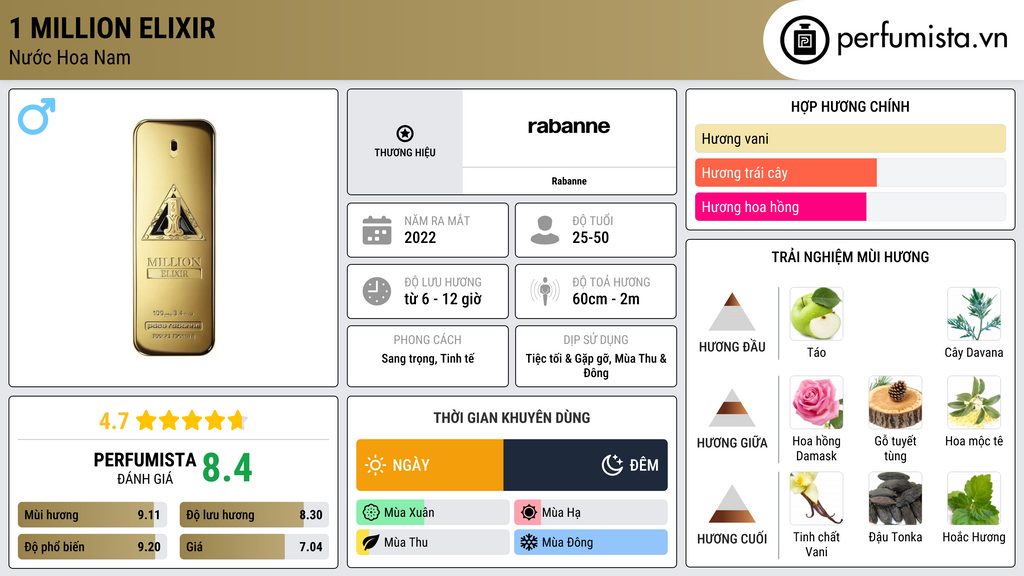Click the base notes pyramid icon
The height and width of the screenshot is (576, 1024).
pos(732,504)
